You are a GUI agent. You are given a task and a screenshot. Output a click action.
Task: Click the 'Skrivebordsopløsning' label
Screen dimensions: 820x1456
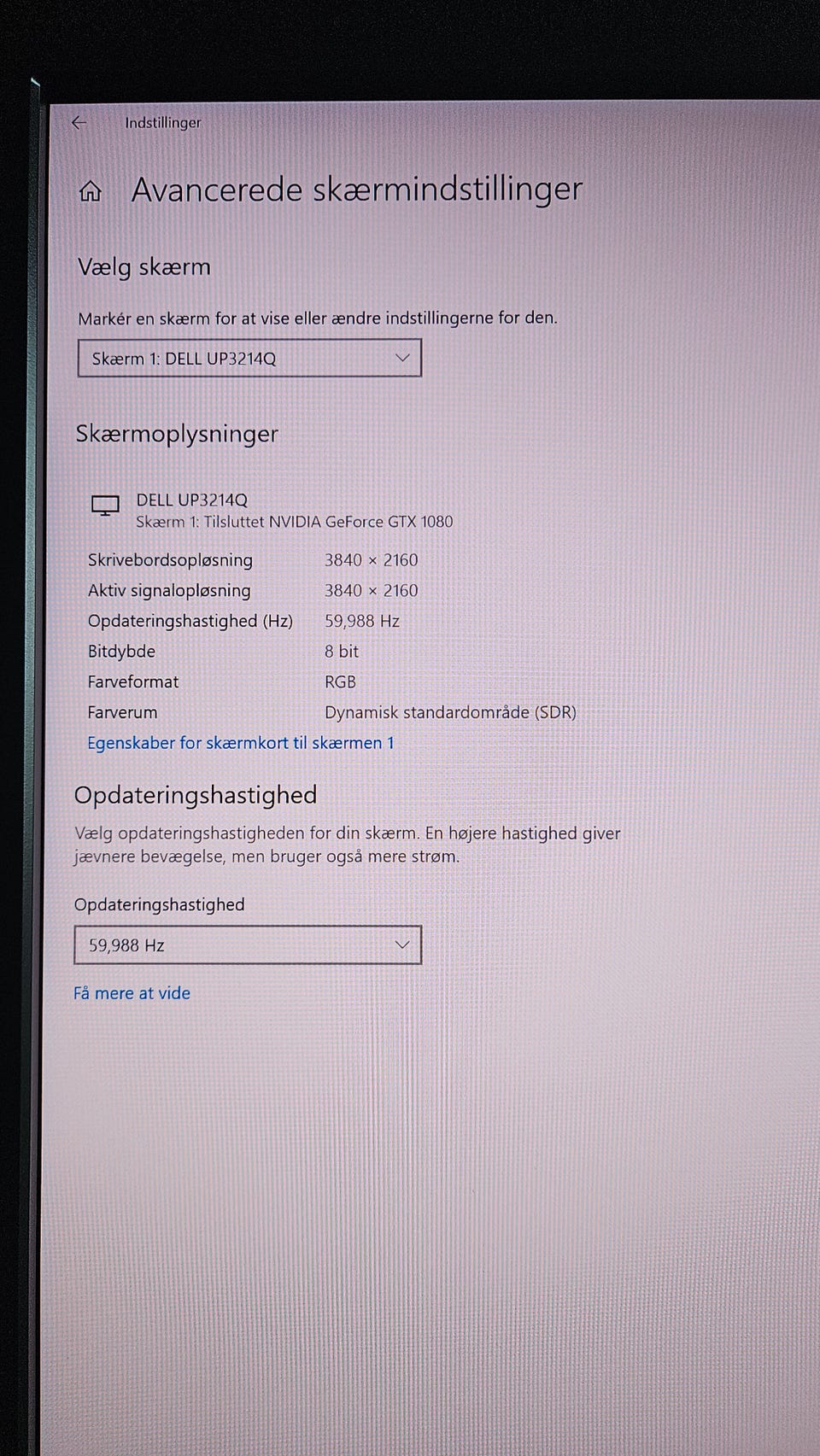[x=170, y=560]
